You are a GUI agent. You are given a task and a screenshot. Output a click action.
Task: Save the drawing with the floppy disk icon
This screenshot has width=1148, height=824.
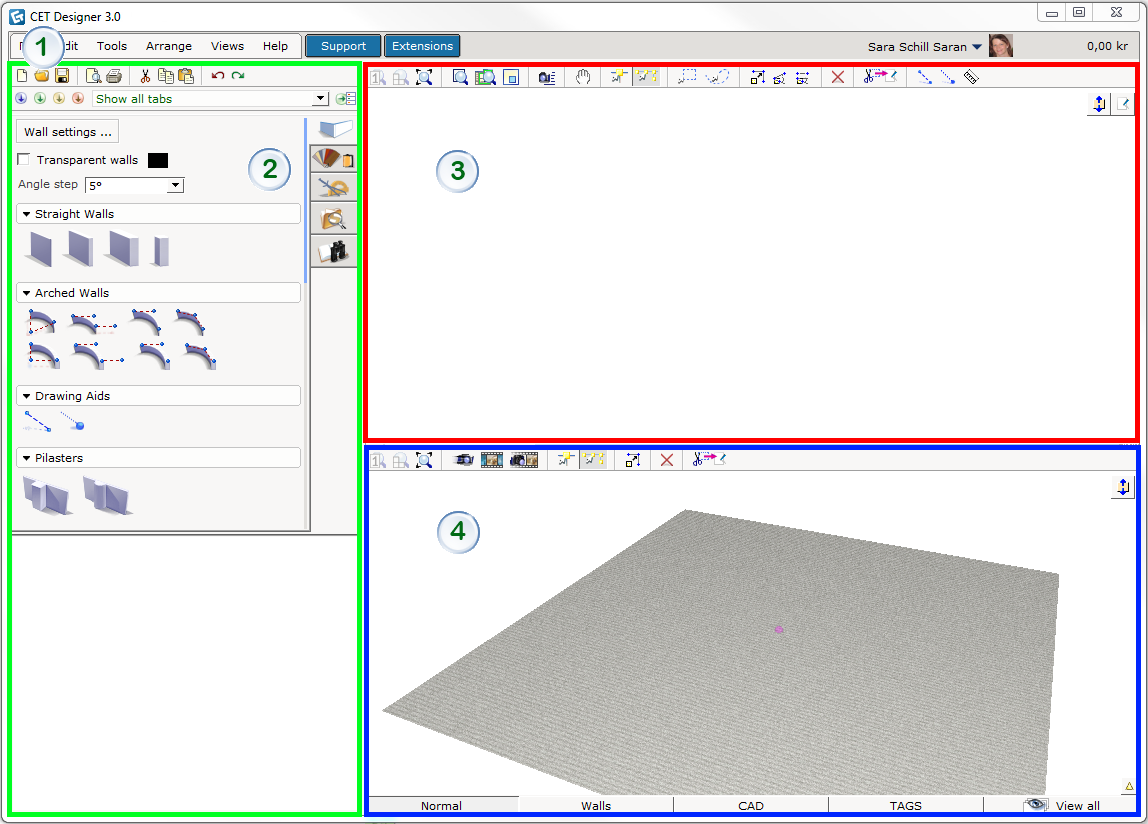pyautogui.click(x=62, y=75)
